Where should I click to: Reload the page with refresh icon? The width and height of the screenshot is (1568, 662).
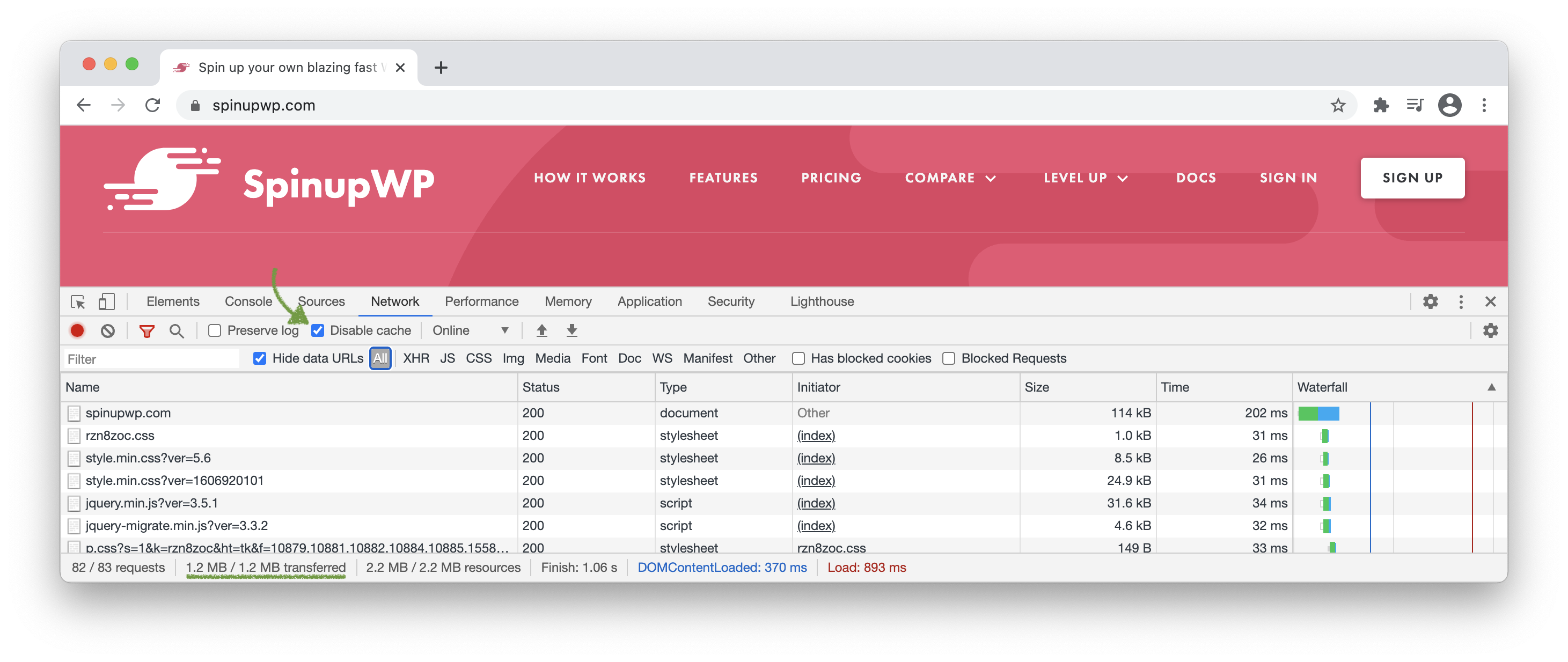tap(153, 105)
